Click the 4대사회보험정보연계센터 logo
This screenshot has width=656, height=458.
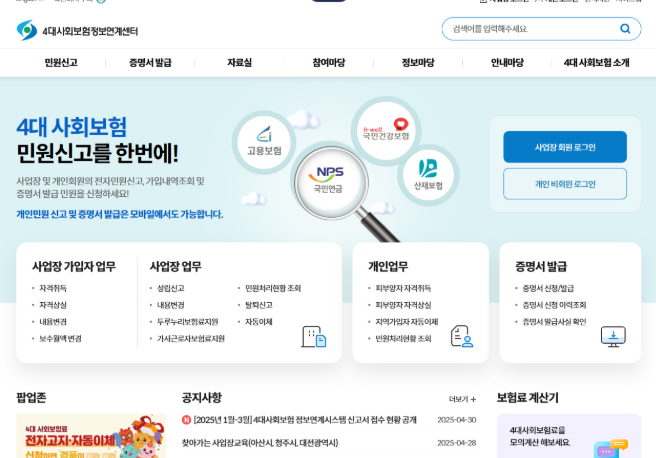[77, 31]
